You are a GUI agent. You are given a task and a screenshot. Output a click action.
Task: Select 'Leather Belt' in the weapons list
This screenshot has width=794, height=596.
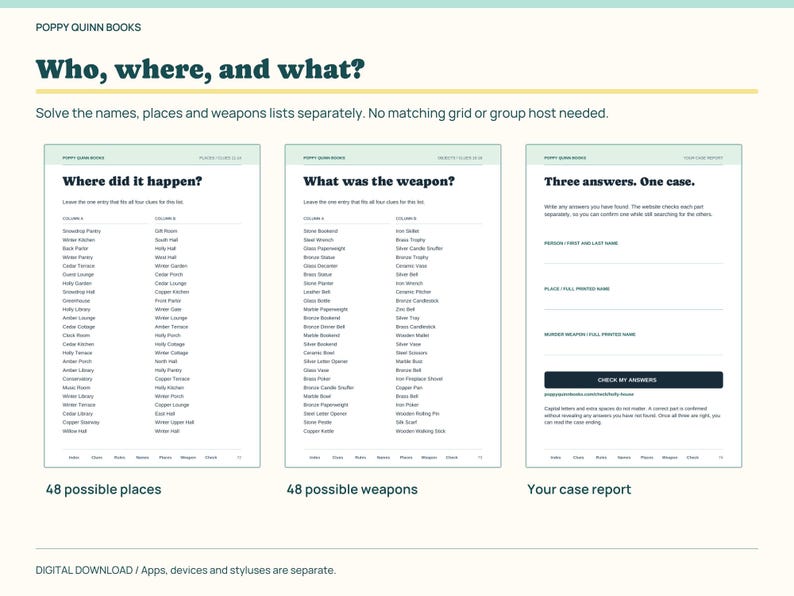pos(317,292)
